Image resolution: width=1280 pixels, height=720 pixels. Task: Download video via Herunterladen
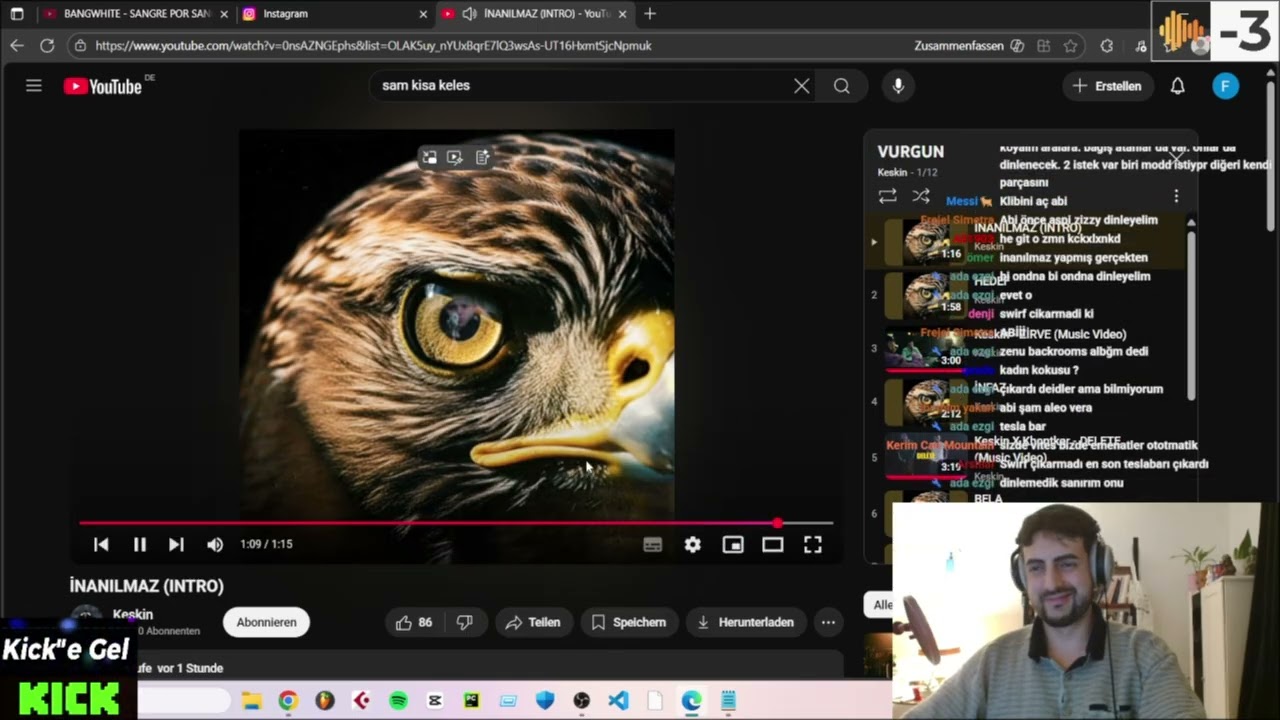745,622
